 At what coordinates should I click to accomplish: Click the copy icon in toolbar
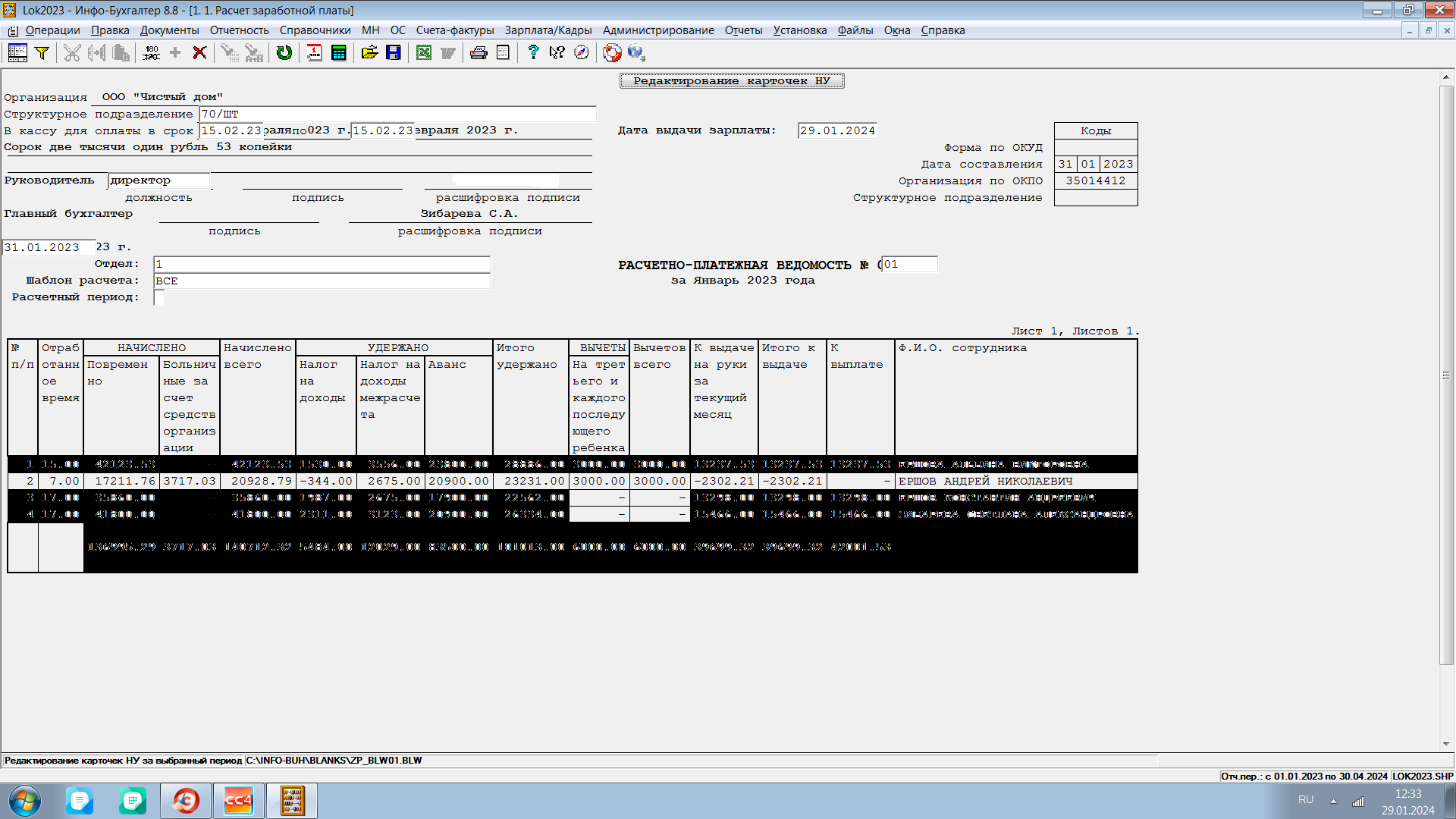click(96, 52)
